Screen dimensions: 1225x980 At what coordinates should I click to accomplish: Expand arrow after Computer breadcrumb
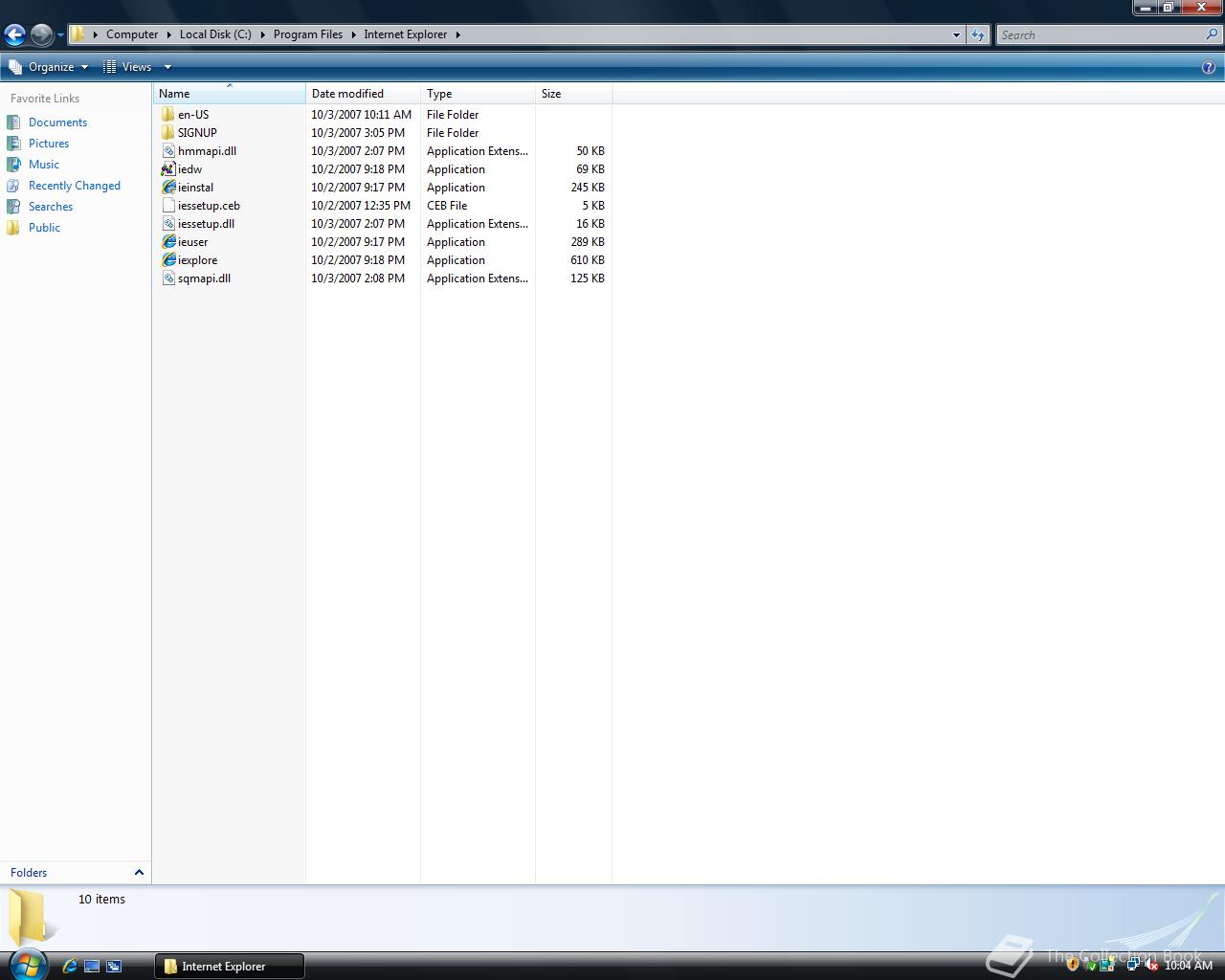pyautogui.click(x=168, y=34)
